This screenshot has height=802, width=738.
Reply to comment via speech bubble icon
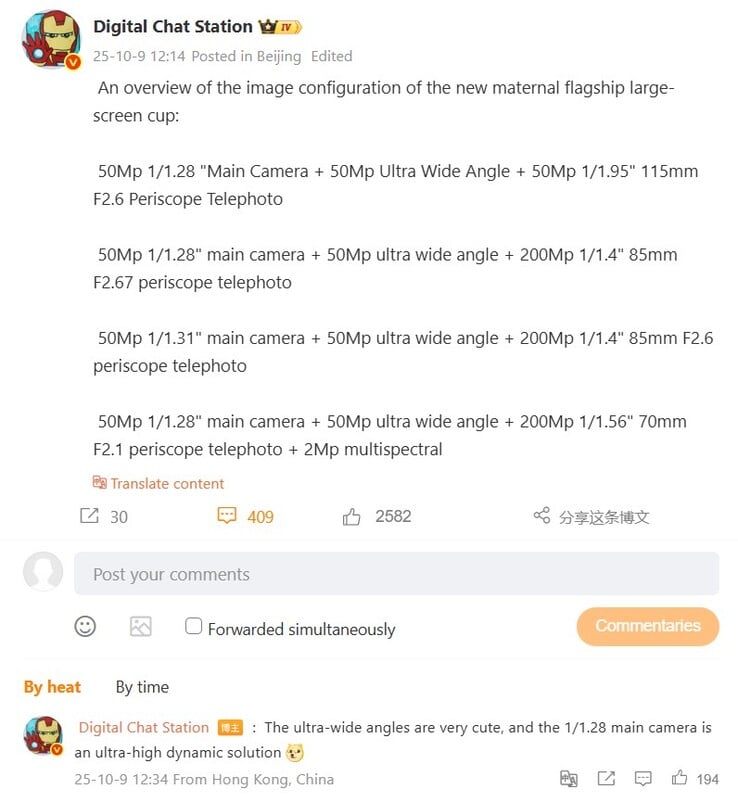pyautogui.click(x=643, y=778)
